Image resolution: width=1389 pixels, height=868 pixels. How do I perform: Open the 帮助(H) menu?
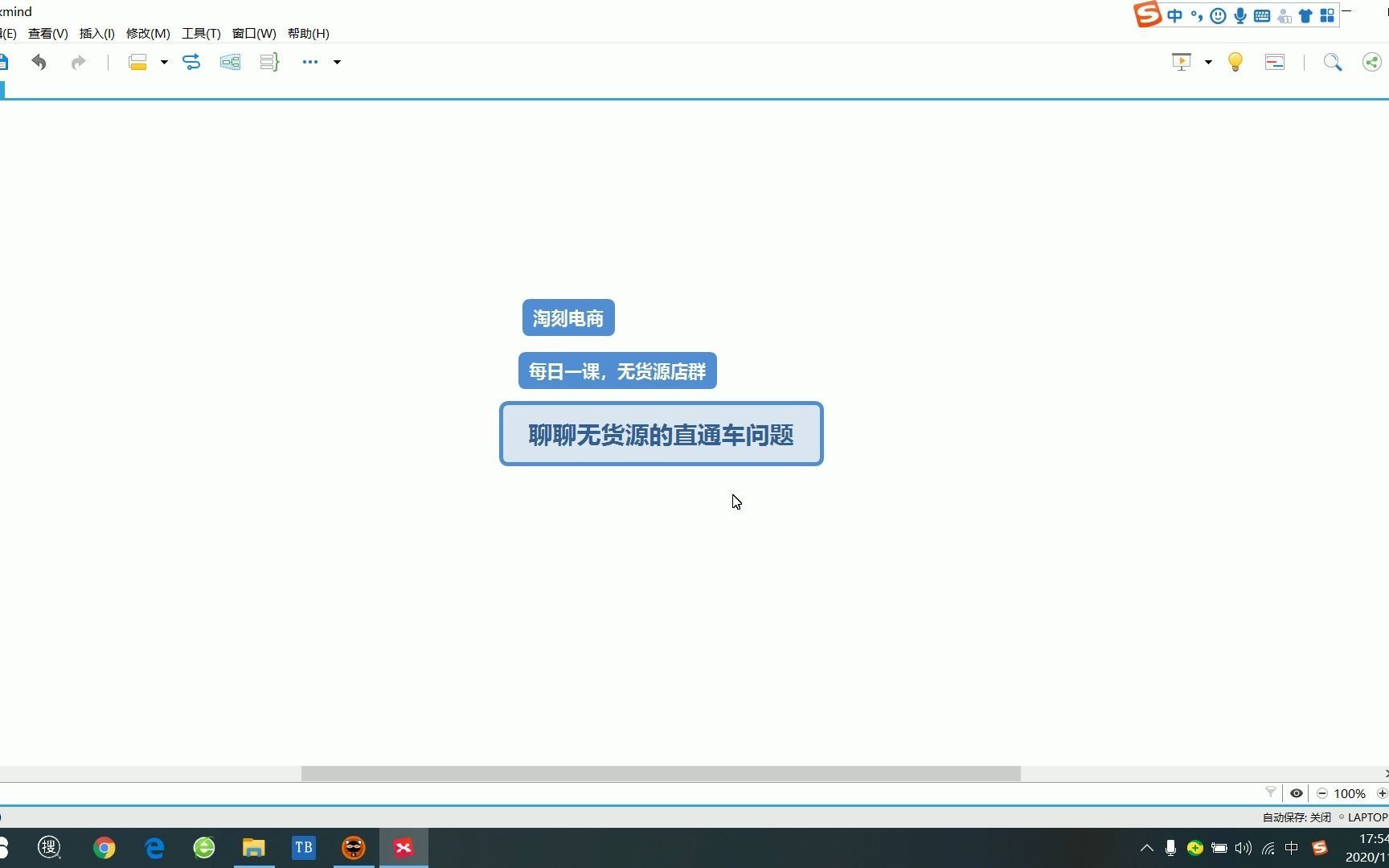click(x=309, y=33)
